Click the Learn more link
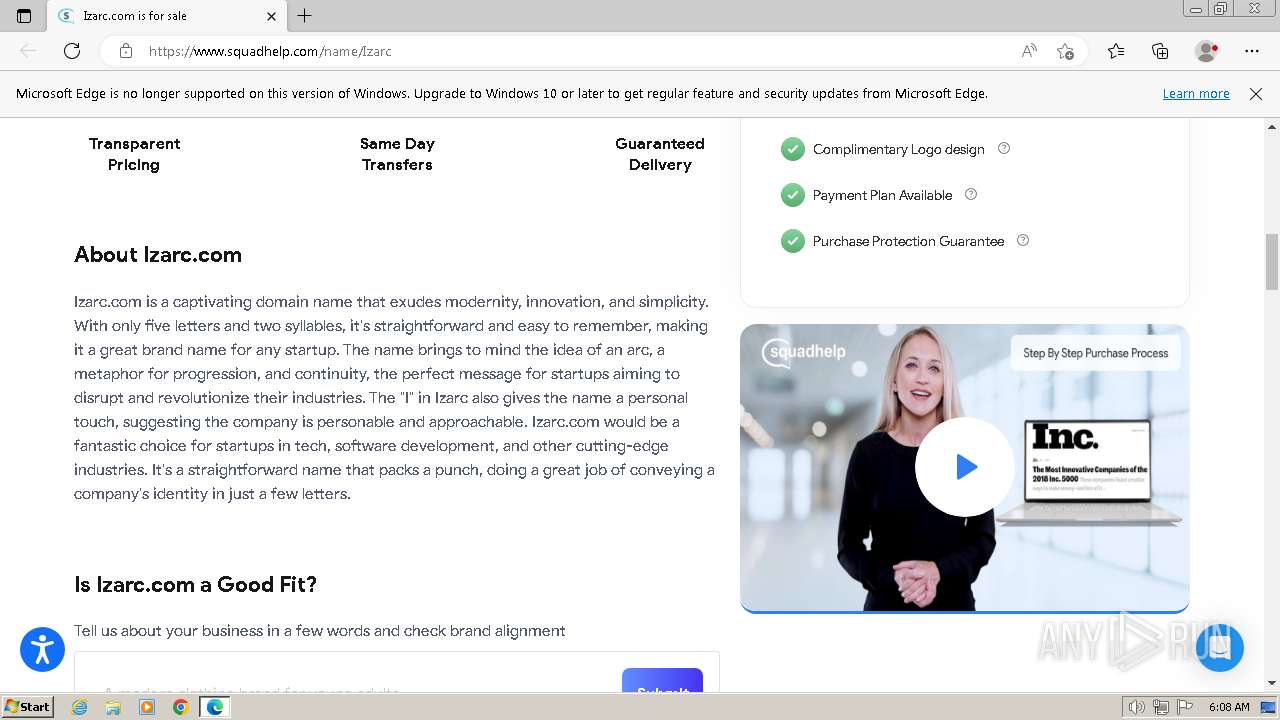The image size is (1280, 720). click(1196, 93)
